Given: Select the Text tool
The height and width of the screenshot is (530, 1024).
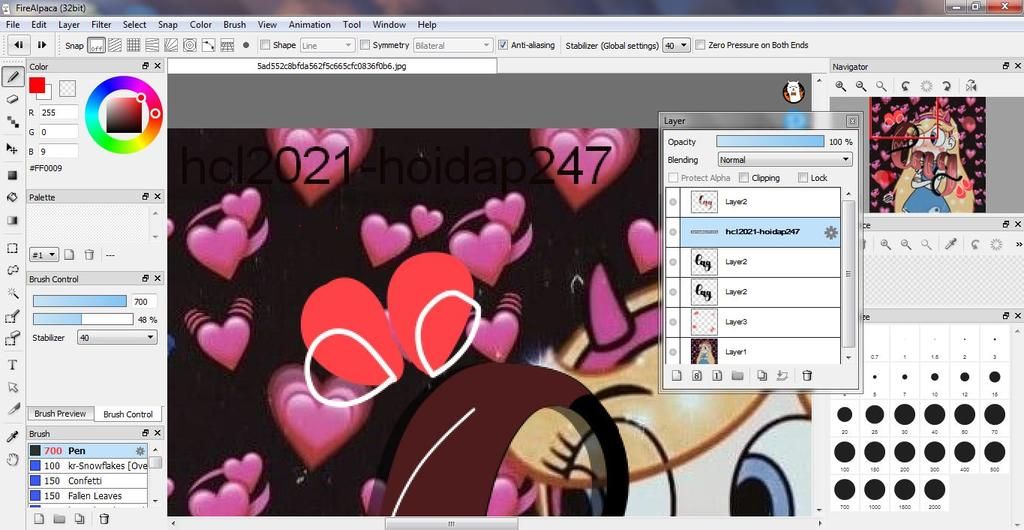Looking at the screenshot, I should pos(12,365).
